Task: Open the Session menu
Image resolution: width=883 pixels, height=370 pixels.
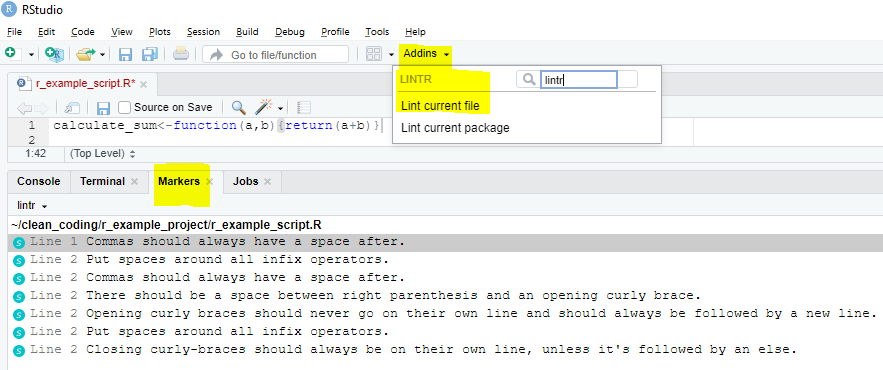Action: [x=203, y=32]
